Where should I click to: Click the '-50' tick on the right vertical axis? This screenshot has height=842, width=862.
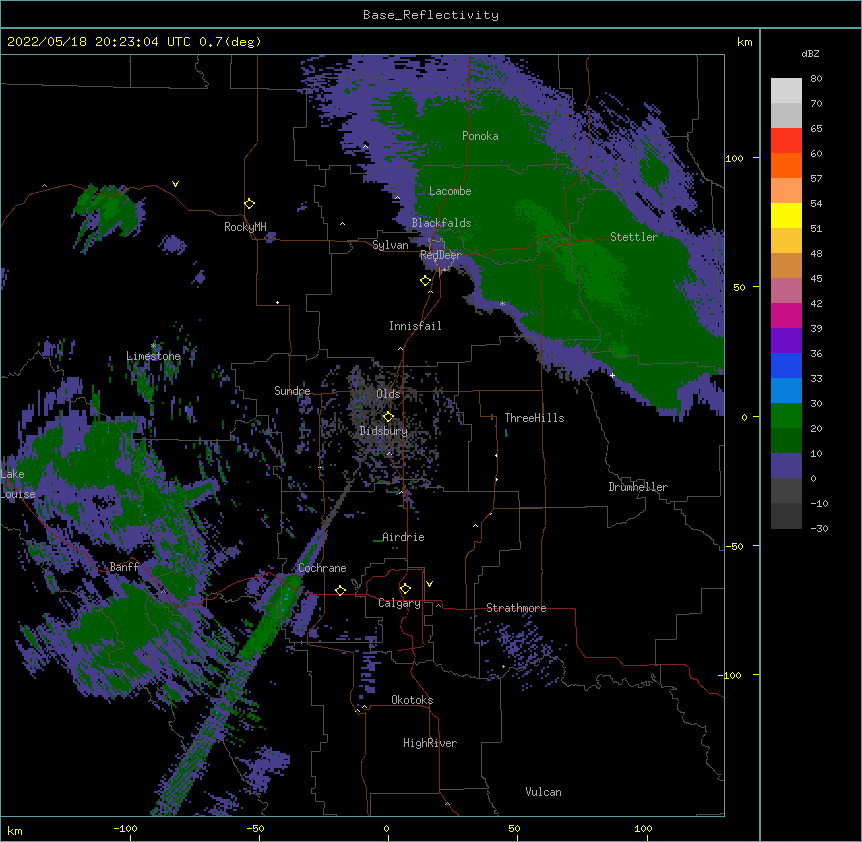[x=734, y=546]
